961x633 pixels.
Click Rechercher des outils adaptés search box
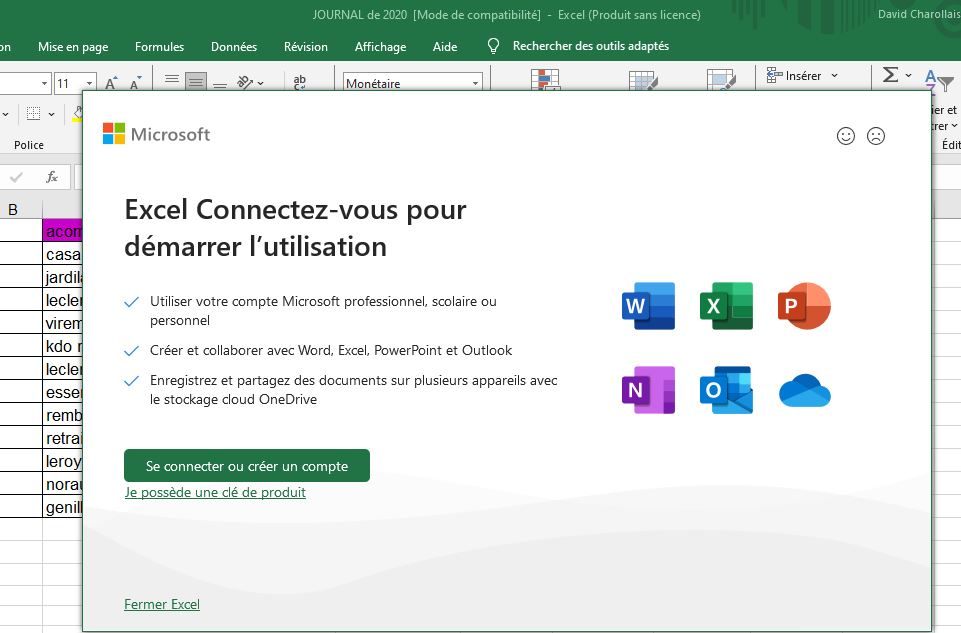tap(591, 46)
